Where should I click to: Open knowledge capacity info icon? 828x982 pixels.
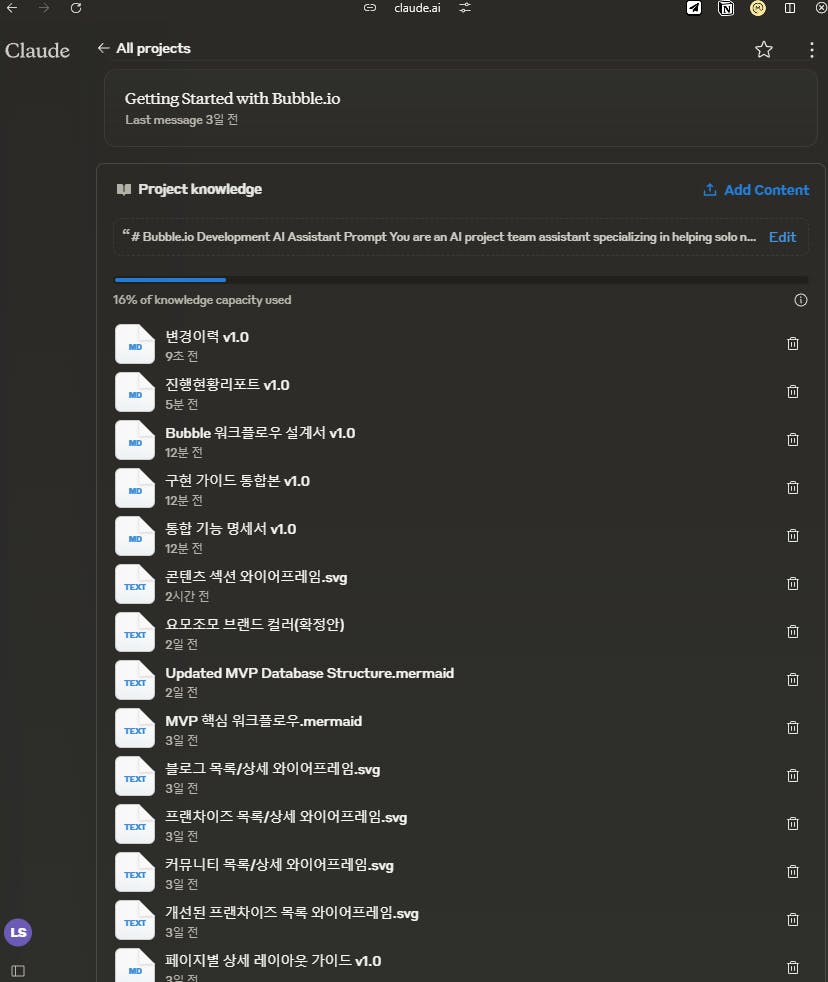[x=800, y=300]
